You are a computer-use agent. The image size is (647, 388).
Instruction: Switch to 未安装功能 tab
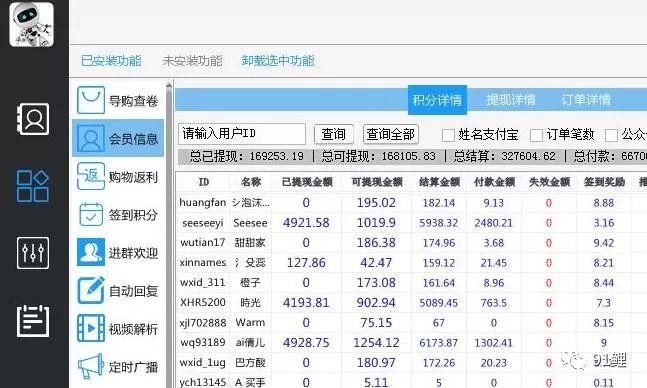192,61
